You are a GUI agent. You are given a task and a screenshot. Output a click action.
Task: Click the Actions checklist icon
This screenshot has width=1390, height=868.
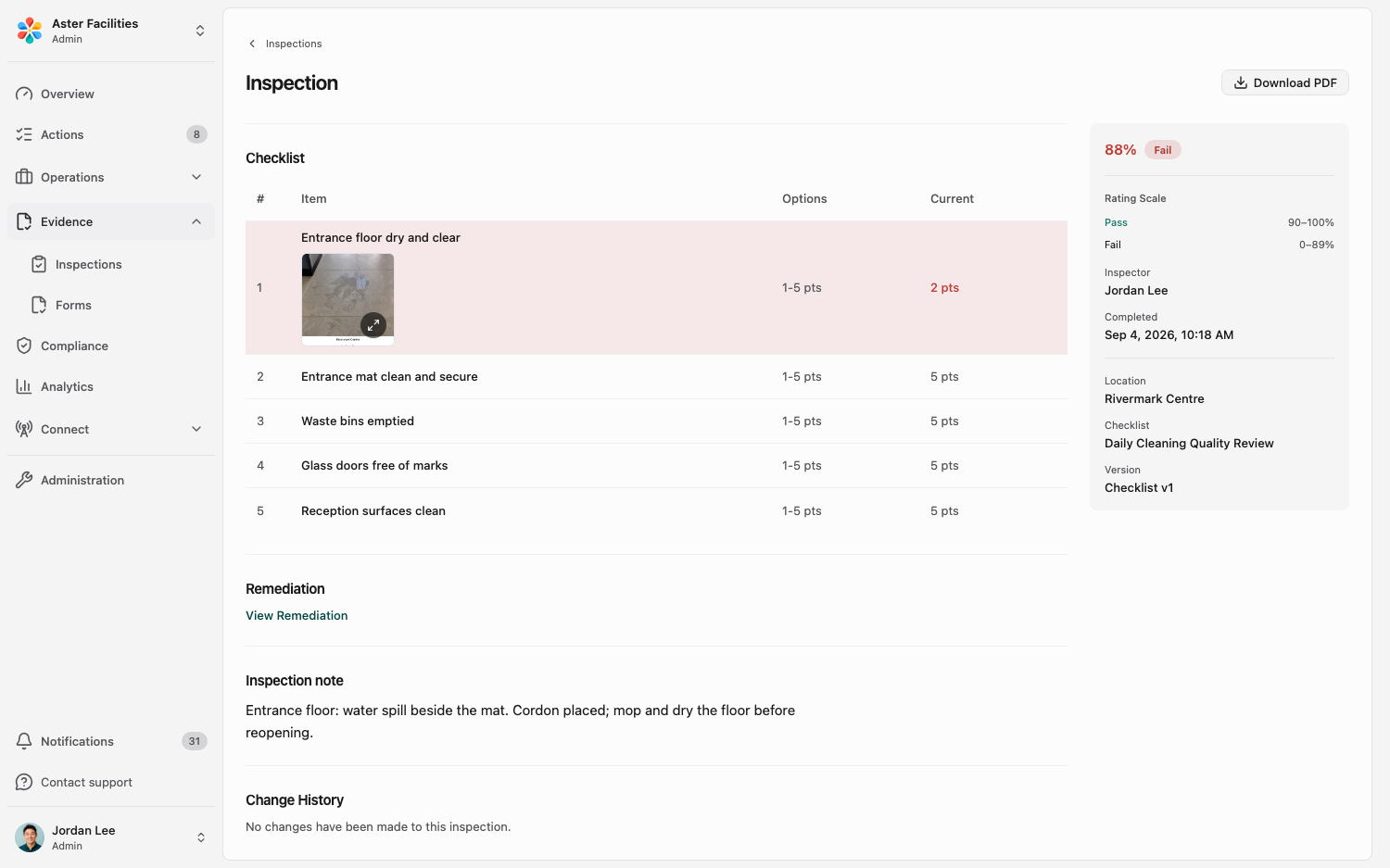(24, 134)
